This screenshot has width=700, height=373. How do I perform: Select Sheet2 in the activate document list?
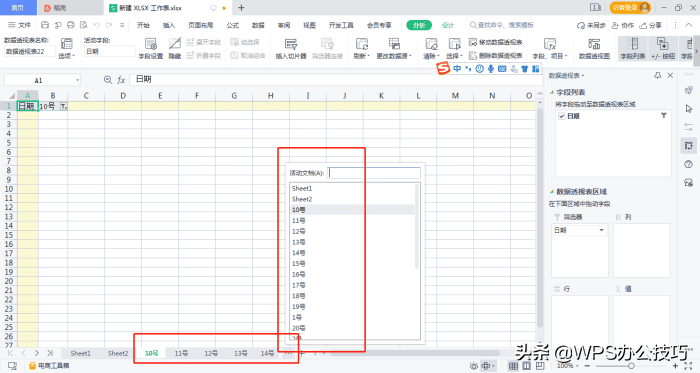pyautogui.click(x=302, y=199)
